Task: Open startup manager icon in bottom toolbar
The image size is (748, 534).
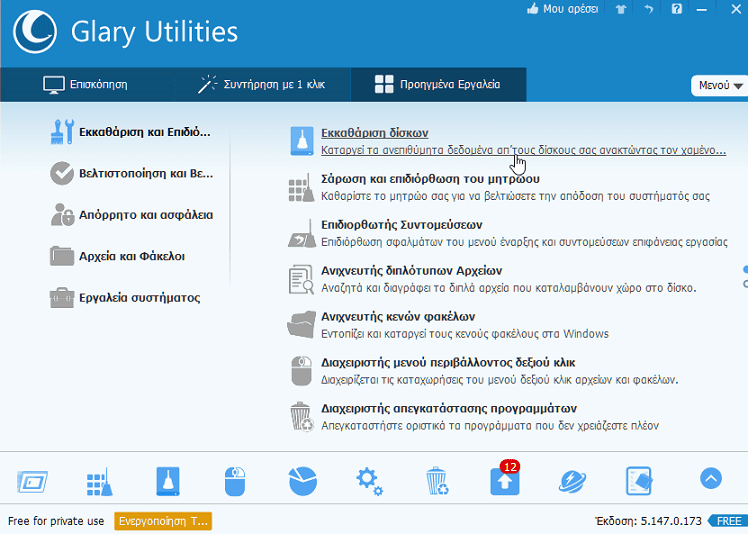Action: click(x=32, y=481)
